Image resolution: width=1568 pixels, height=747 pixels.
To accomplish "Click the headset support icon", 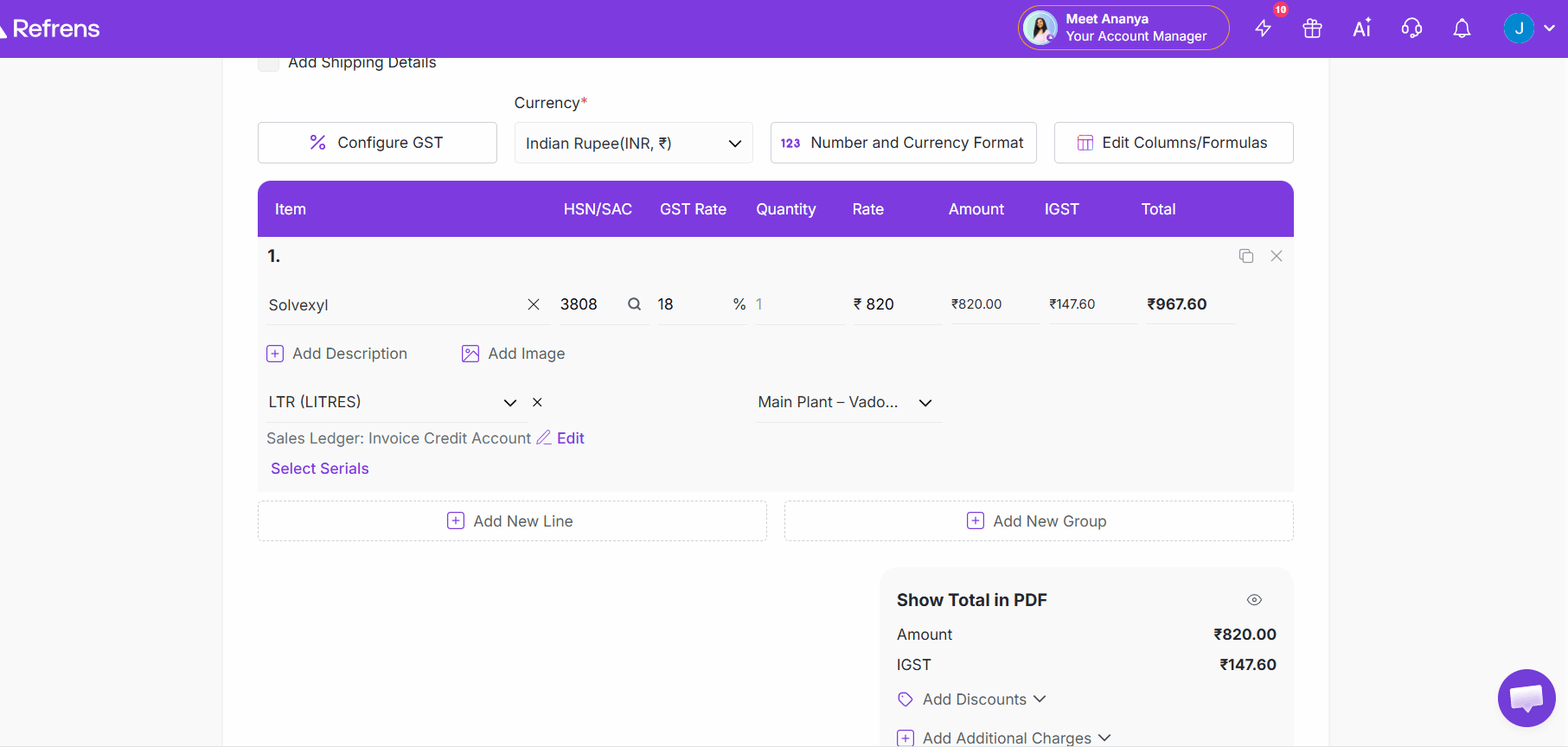I will [x=1411, y=29].
